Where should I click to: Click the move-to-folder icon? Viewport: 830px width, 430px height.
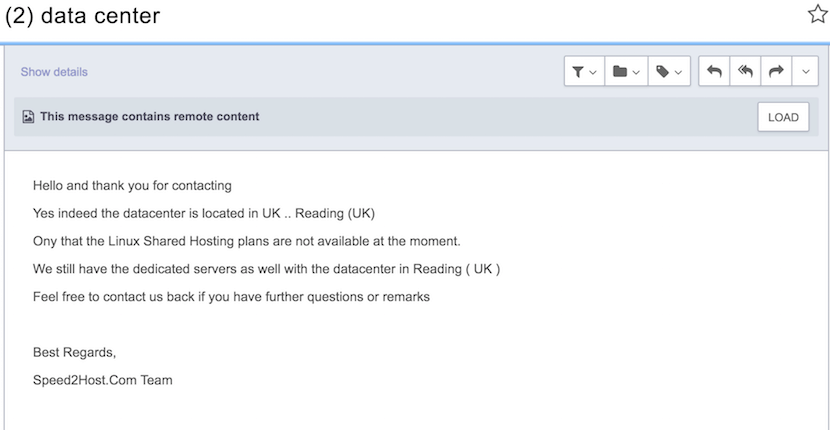620,71
